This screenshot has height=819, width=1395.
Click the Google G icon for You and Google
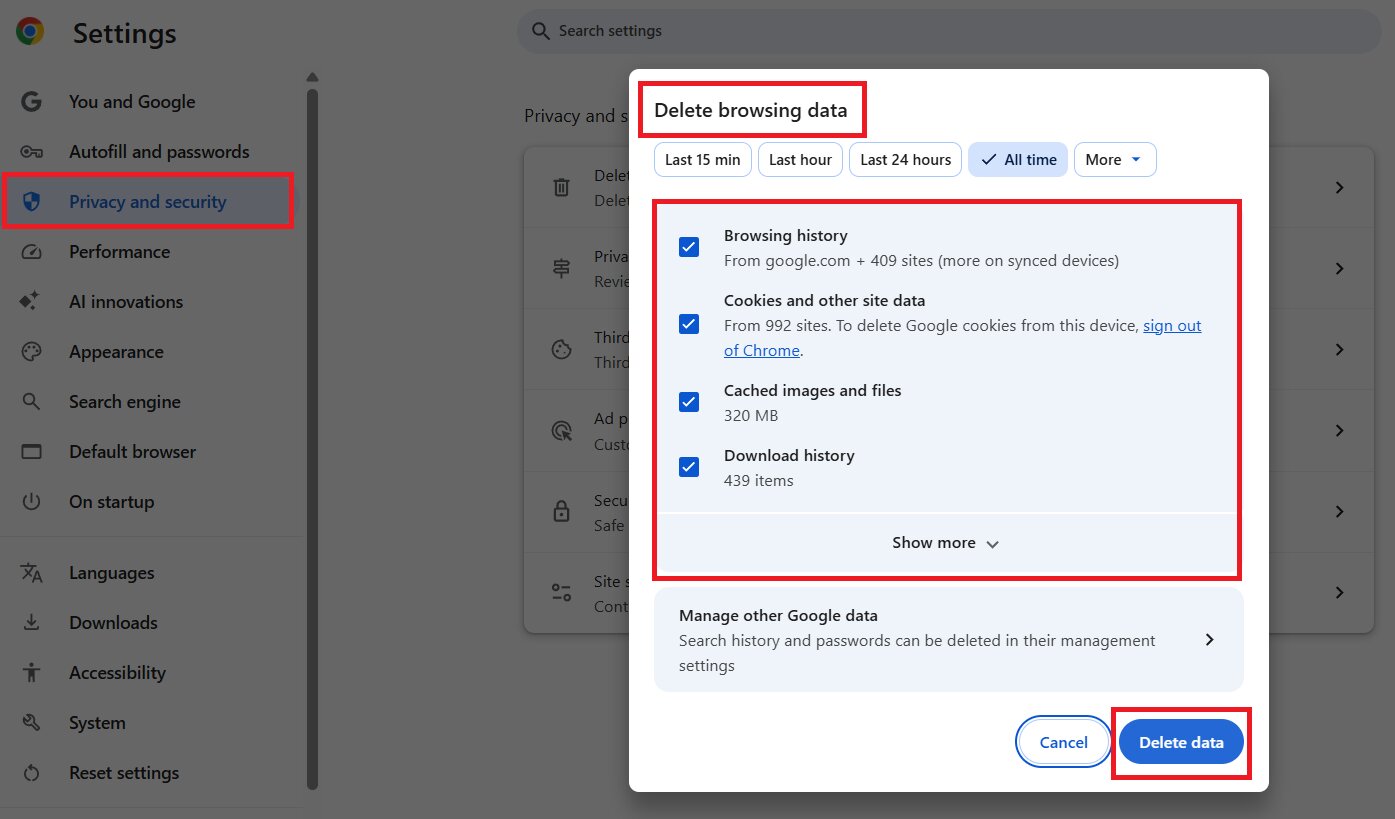tap(31, 102)
